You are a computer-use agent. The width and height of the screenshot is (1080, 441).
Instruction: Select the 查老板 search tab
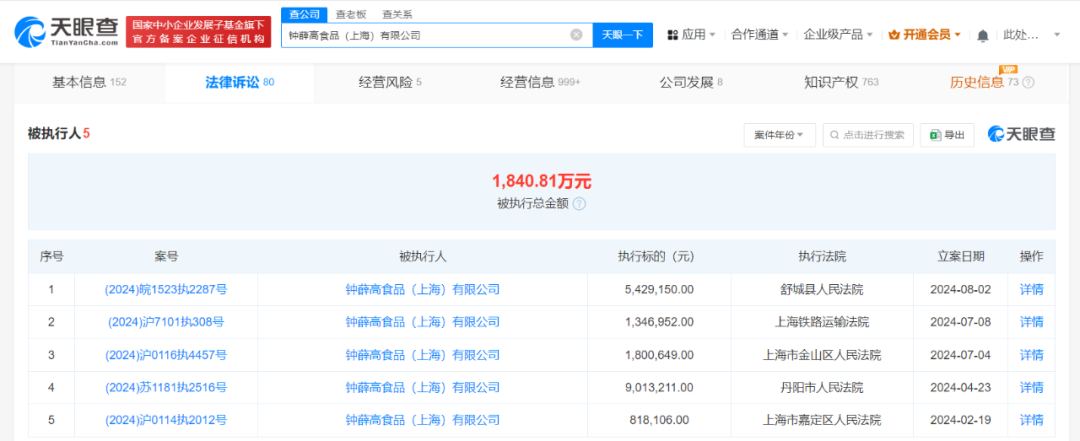click(350, 14)
